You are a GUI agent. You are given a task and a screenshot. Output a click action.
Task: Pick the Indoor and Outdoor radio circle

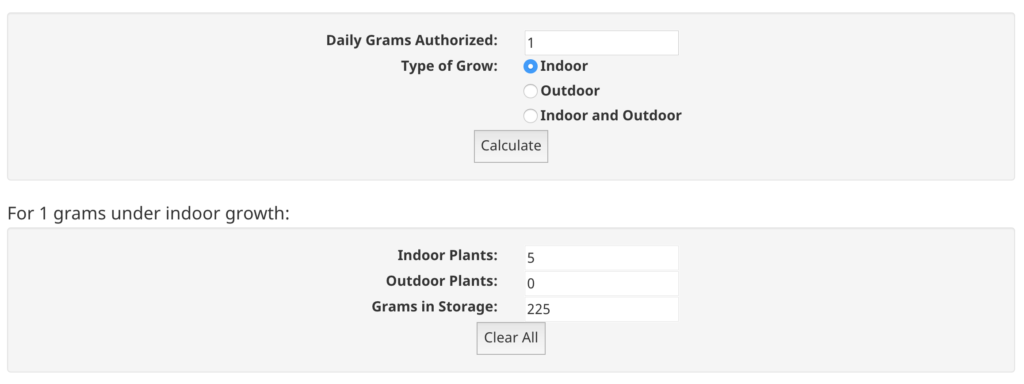coord(531,116)
